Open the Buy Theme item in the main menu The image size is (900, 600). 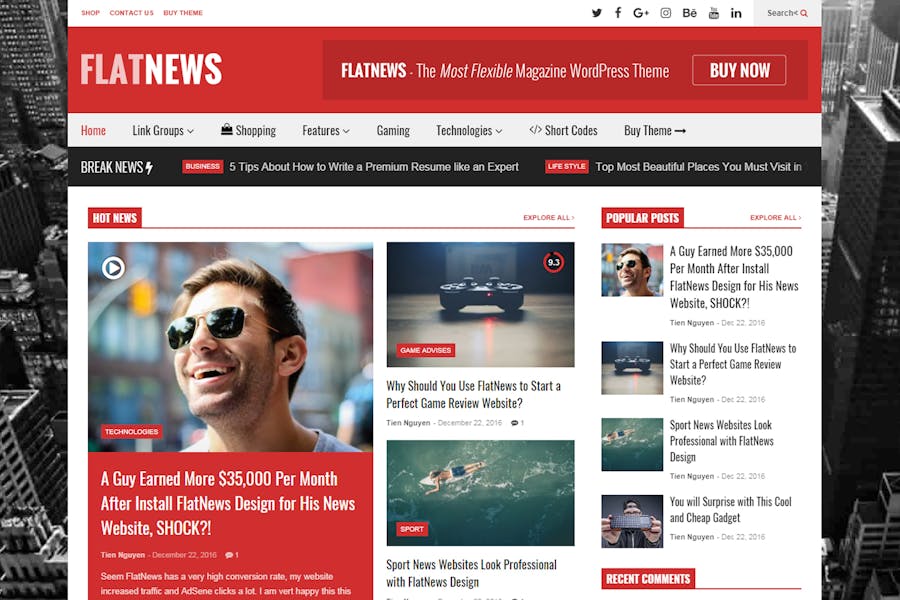click(655, 130)
